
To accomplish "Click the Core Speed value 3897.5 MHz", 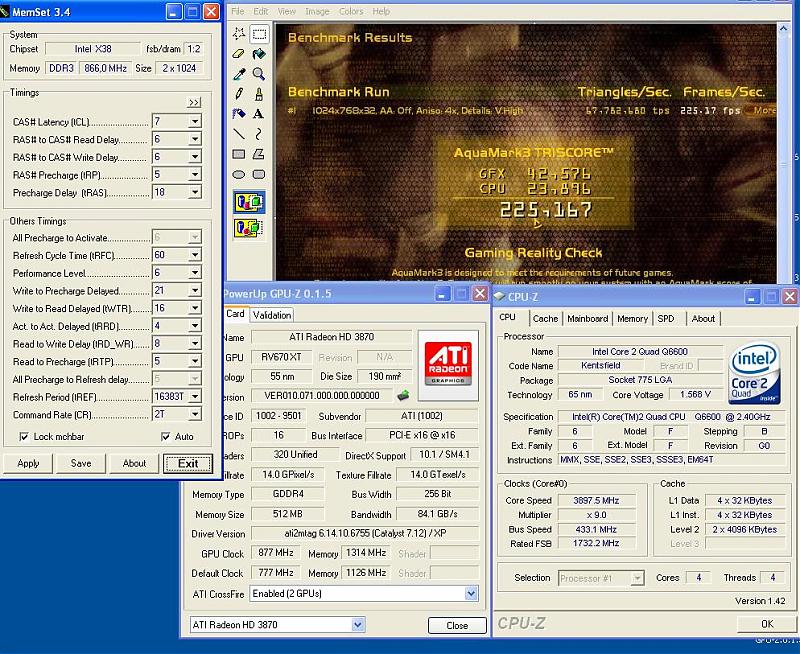I will [x=596, y=500].
